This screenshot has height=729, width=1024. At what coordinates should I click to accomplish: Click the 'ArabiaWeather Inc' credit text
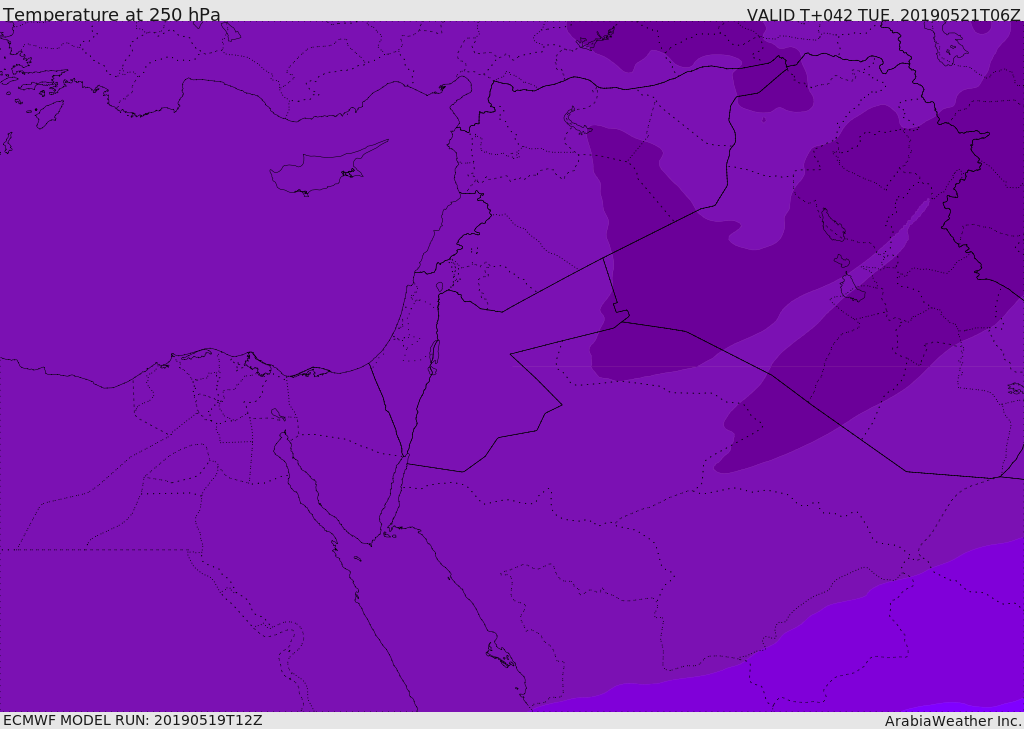coord(952,721)
